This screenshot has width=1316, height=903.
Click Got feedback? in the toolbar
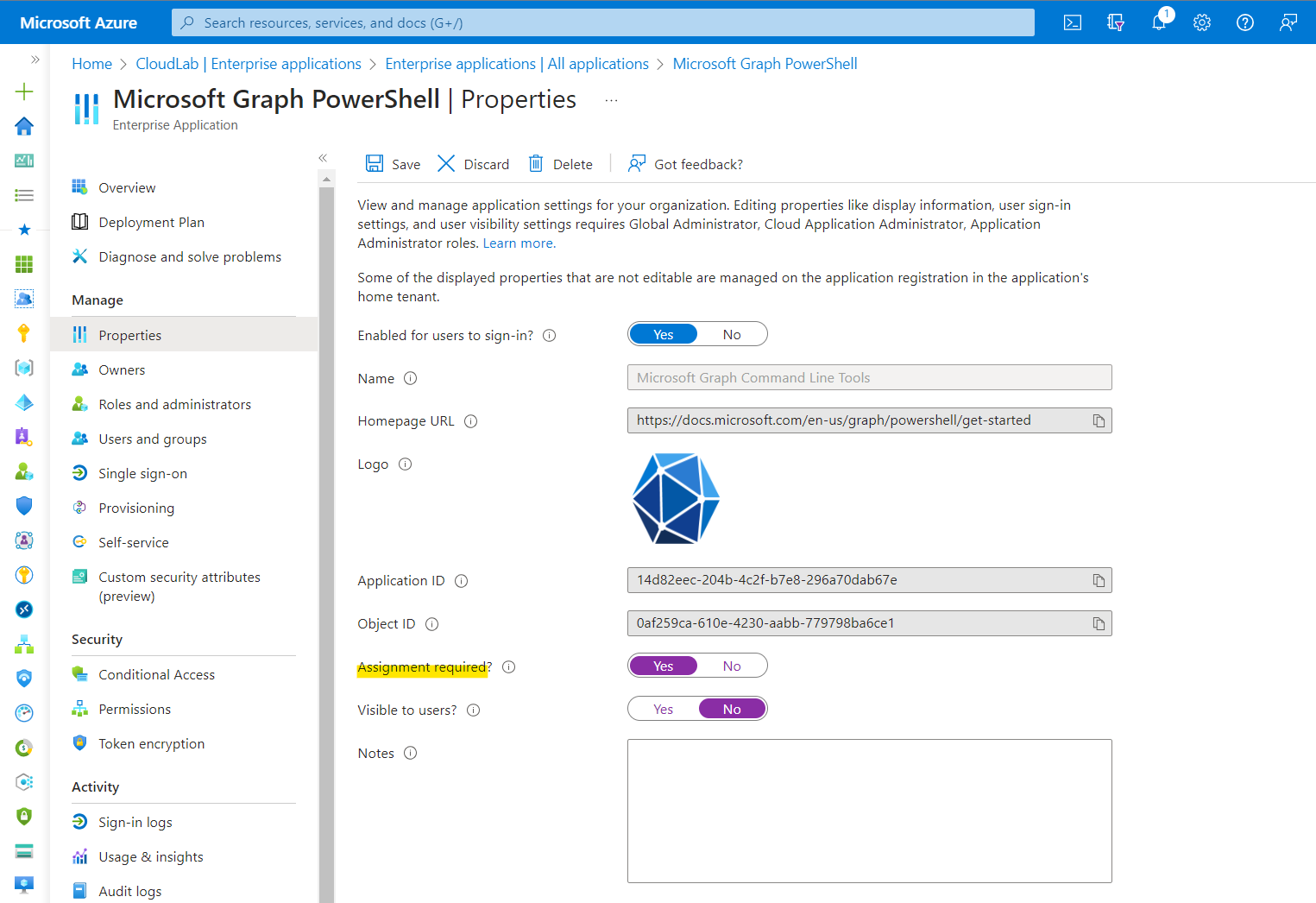click(685, 164)
